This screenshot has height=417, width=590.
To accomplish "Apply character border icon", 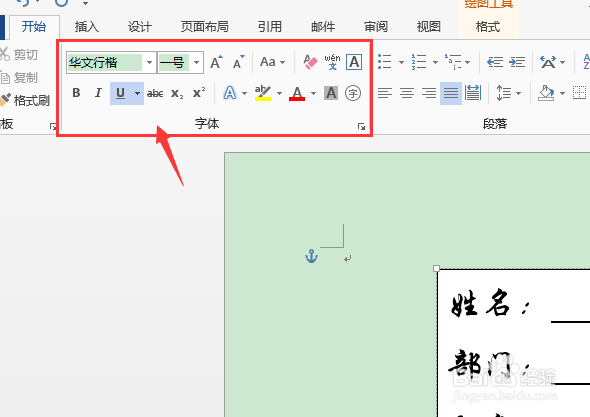I will click(354, 62).
